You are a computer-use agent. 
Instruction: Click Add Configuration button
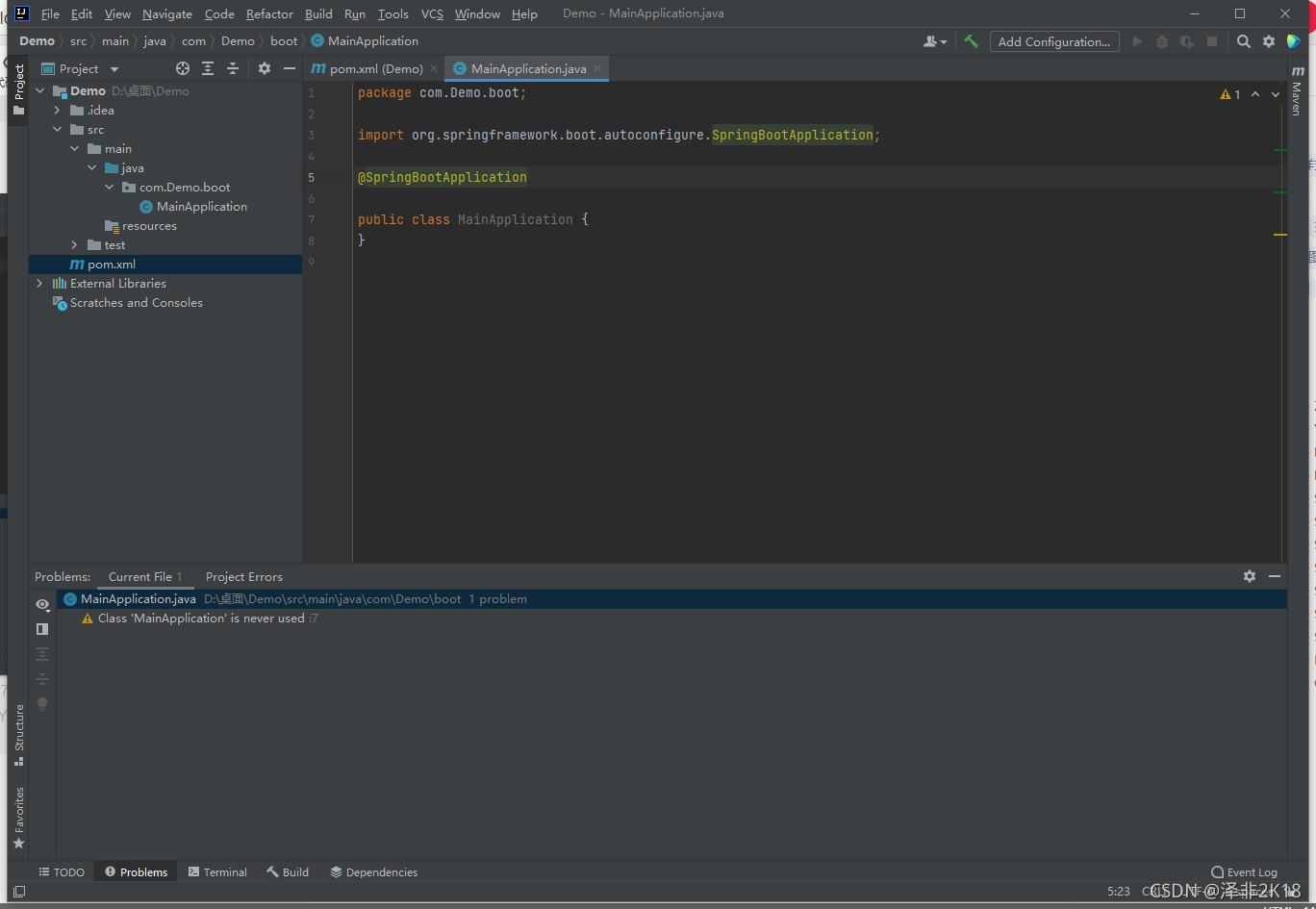1054,41
